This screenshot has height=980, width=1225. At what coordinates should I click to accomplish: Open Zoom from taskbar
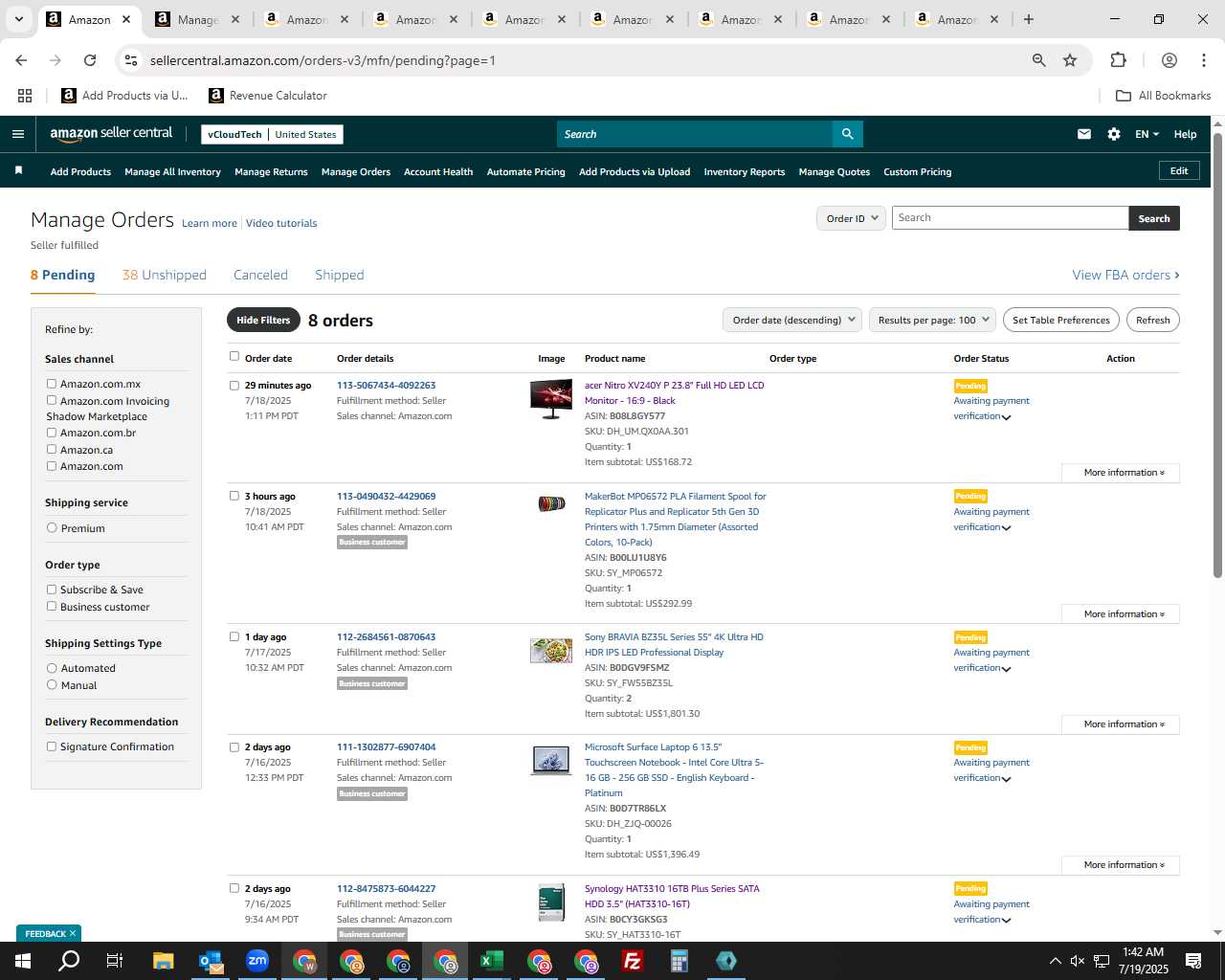(x=256, y=961)
